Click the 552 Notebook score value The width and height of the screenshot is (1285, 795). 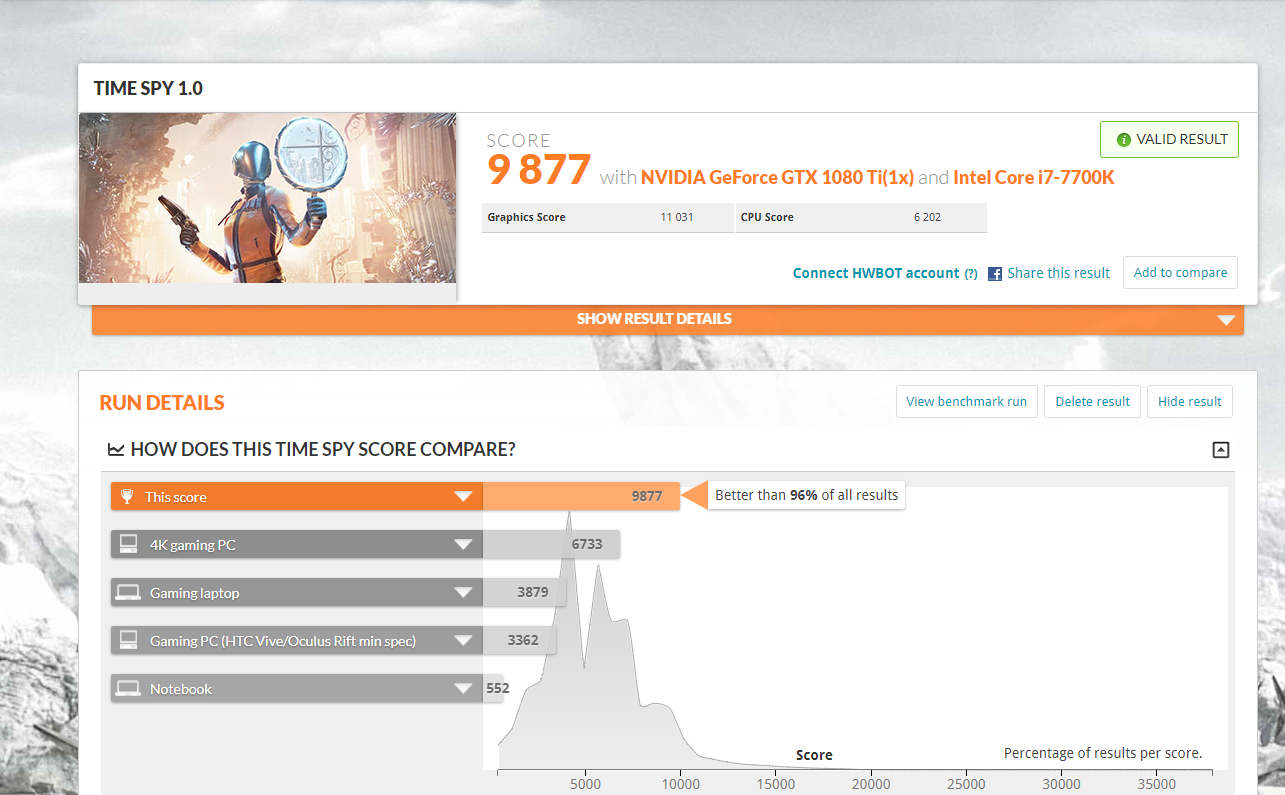[x=498, y=688]
